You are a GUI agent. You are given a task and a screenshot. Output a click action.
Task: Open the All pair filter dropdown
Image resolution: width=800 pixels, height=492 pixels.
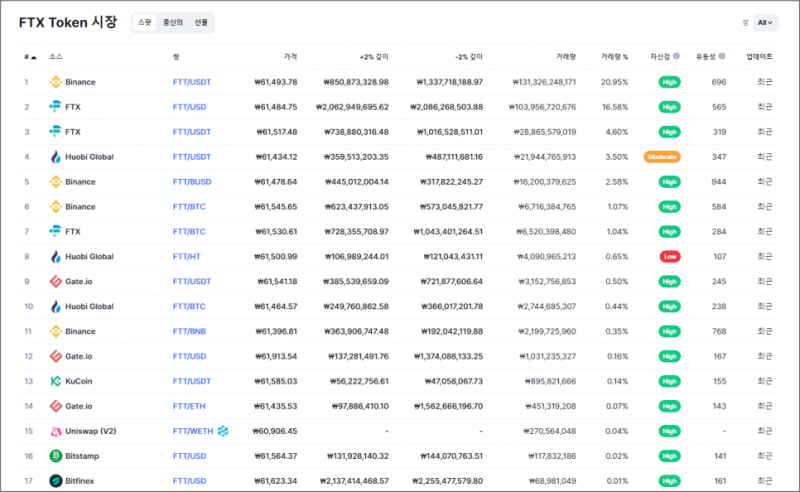(x=765, y=22)
